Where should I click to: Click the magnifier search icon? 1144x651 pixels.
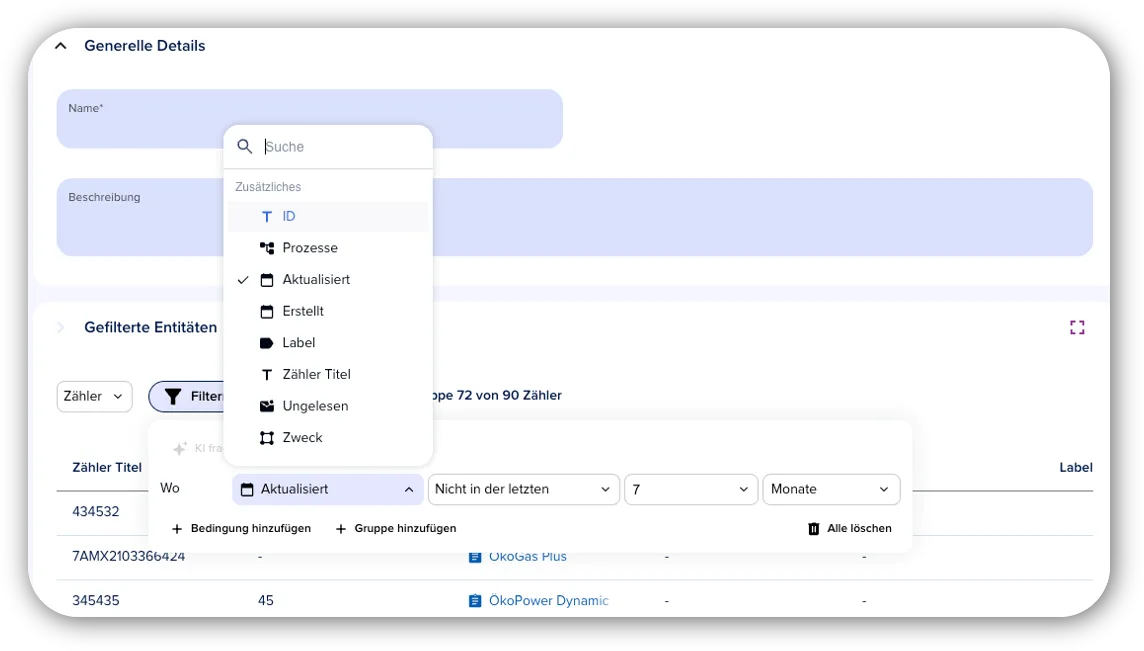tap(244, 147)
